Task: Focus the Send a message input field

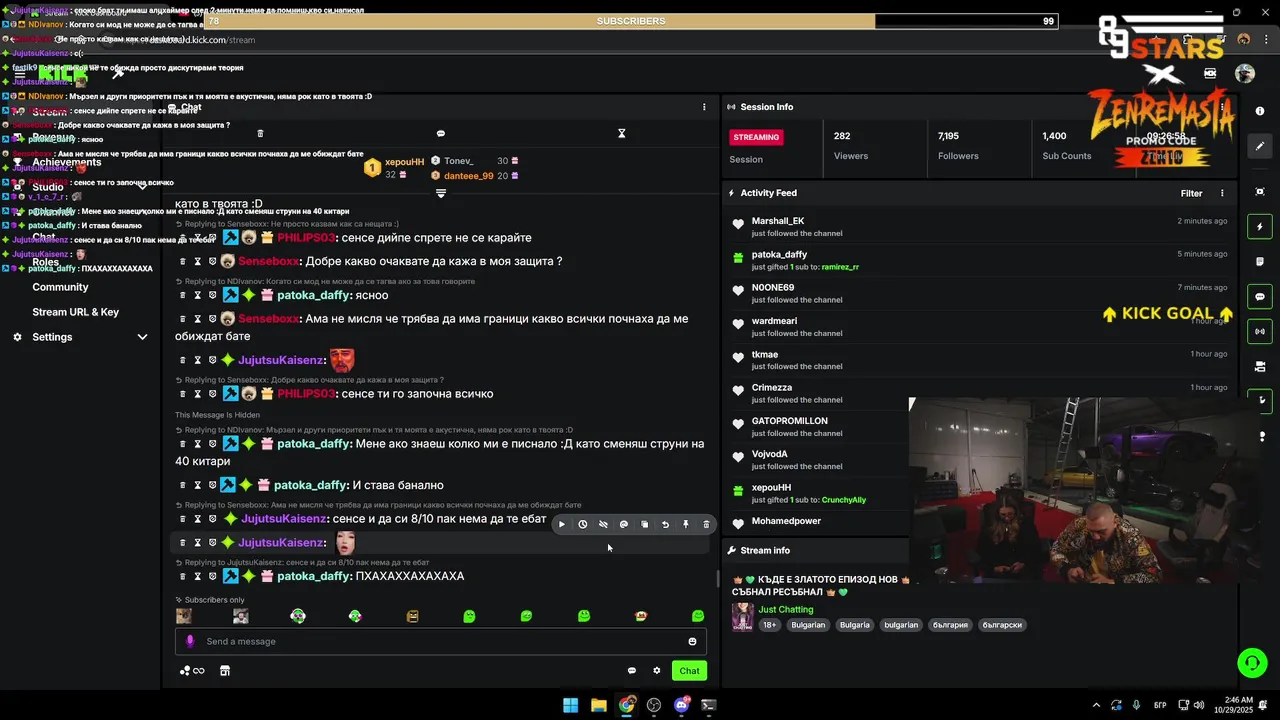Action: point(441,641)
